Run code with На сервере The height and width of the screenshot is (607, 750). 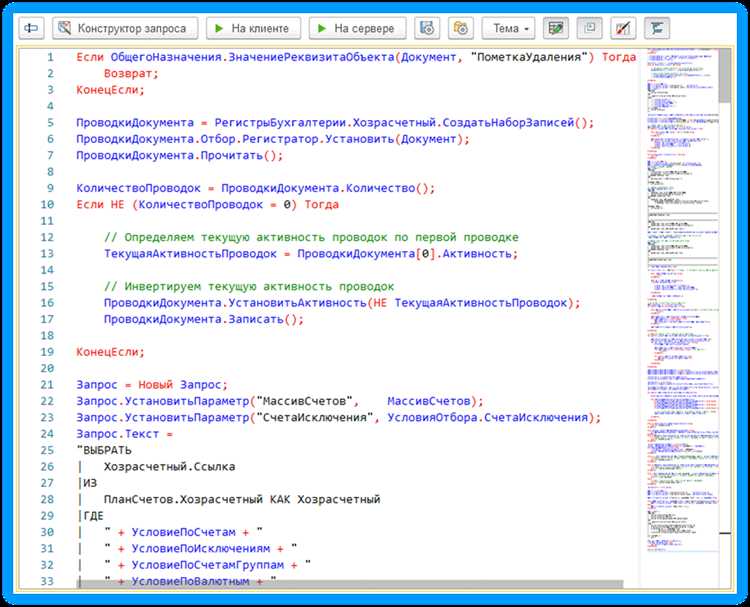tap(358, 28)
